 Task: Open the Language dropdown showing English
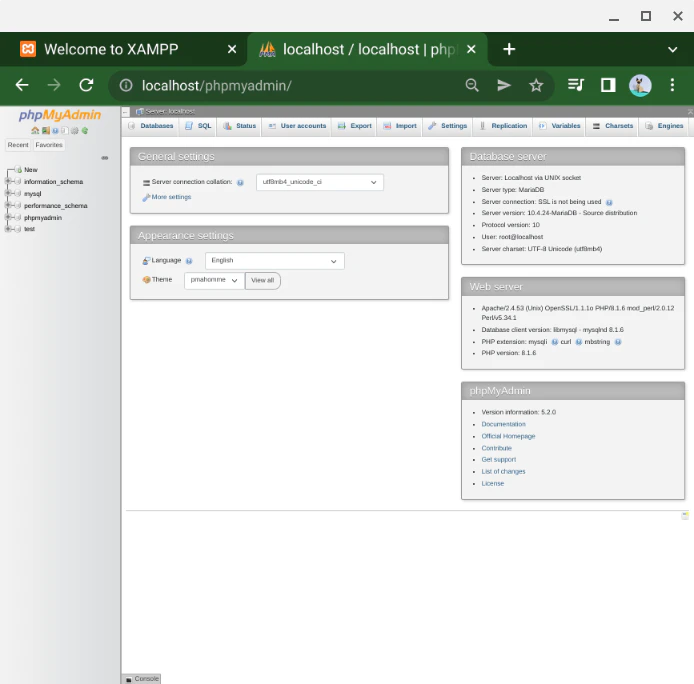274,261
